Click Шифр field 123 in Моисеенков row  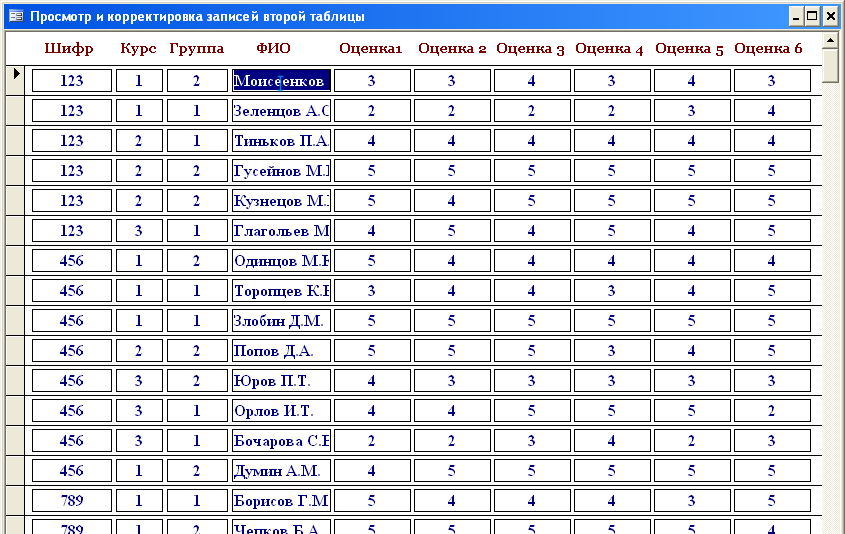click(72, 81)
